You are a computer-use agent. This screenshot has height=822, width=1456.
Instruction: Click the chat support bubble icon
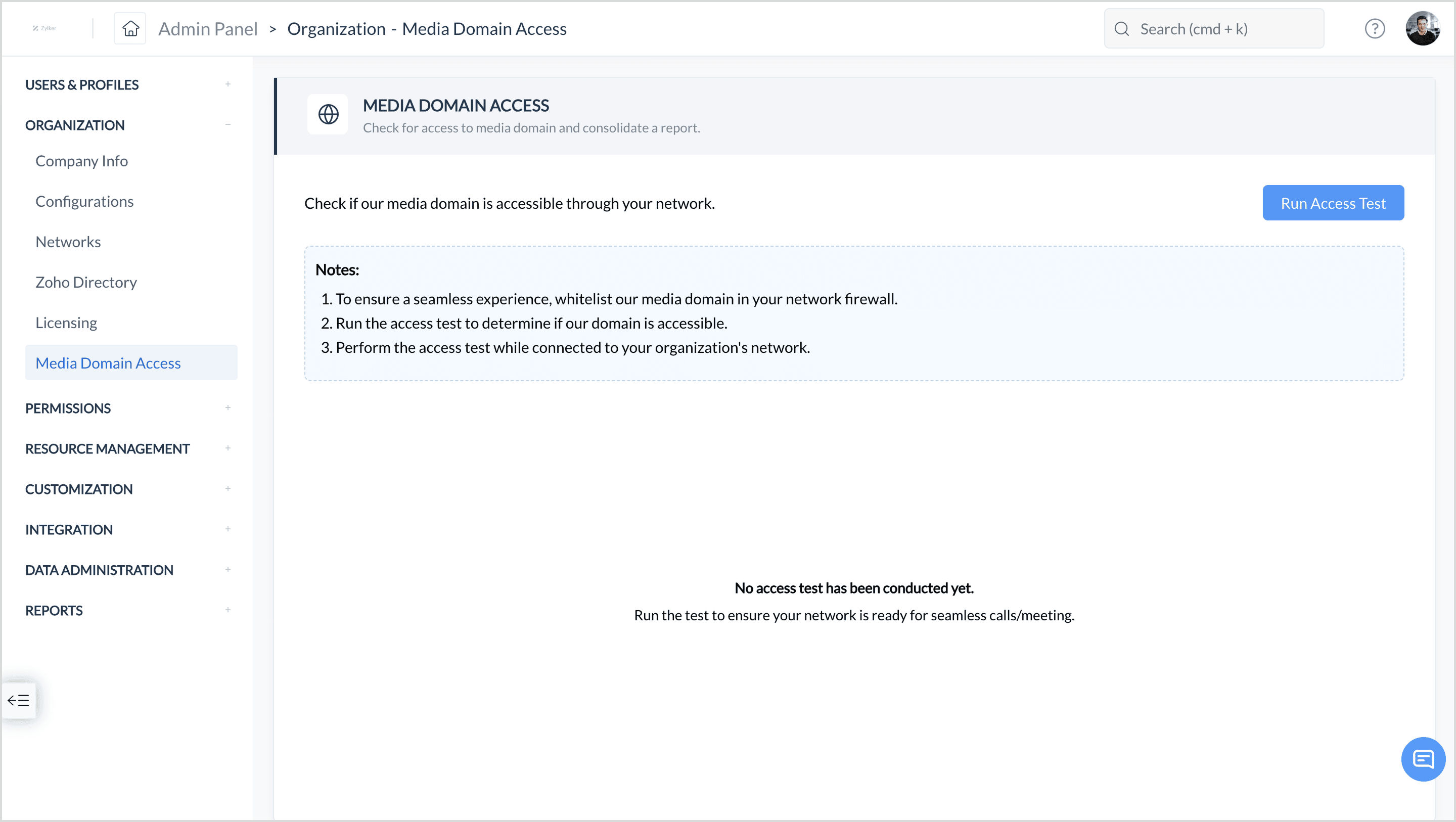point(1423,759)
